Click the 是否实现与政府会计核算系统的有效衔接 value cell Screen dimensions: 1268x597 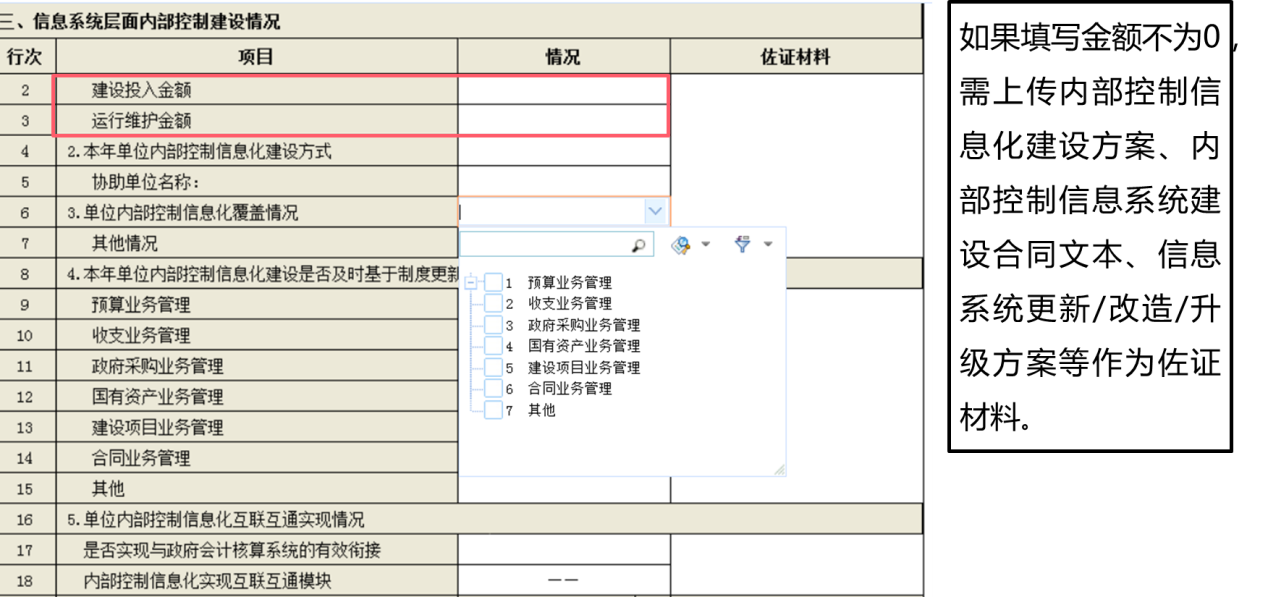(x=564, y=550)
